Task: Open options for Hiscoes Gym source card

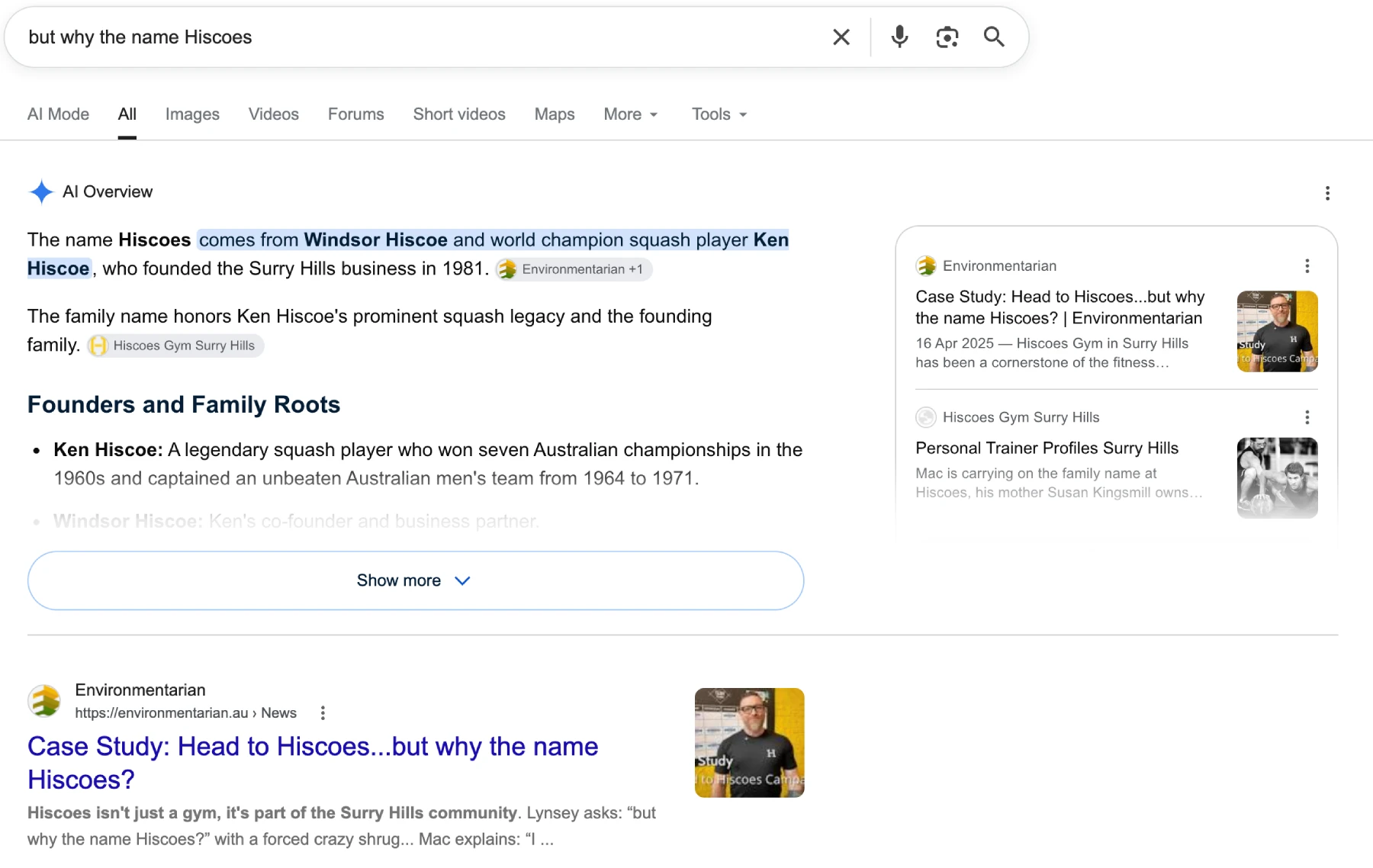Action: [1307, 417]
